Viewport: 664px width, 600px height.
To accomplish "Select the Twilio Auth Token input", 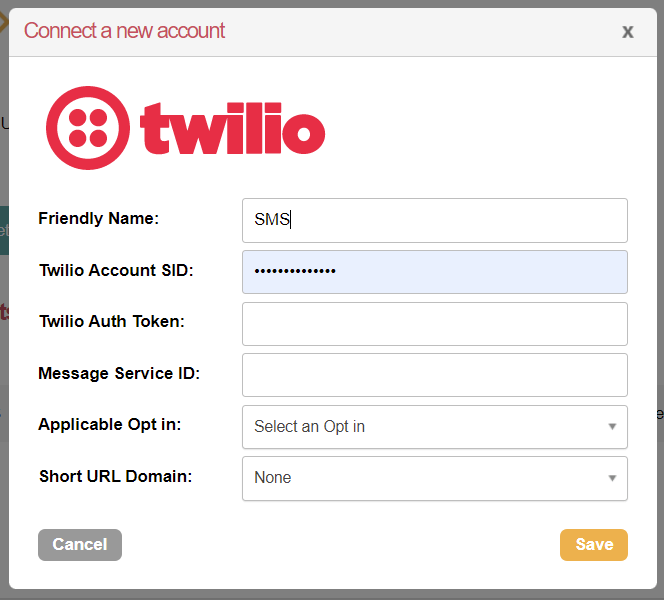I will [434, 323].
